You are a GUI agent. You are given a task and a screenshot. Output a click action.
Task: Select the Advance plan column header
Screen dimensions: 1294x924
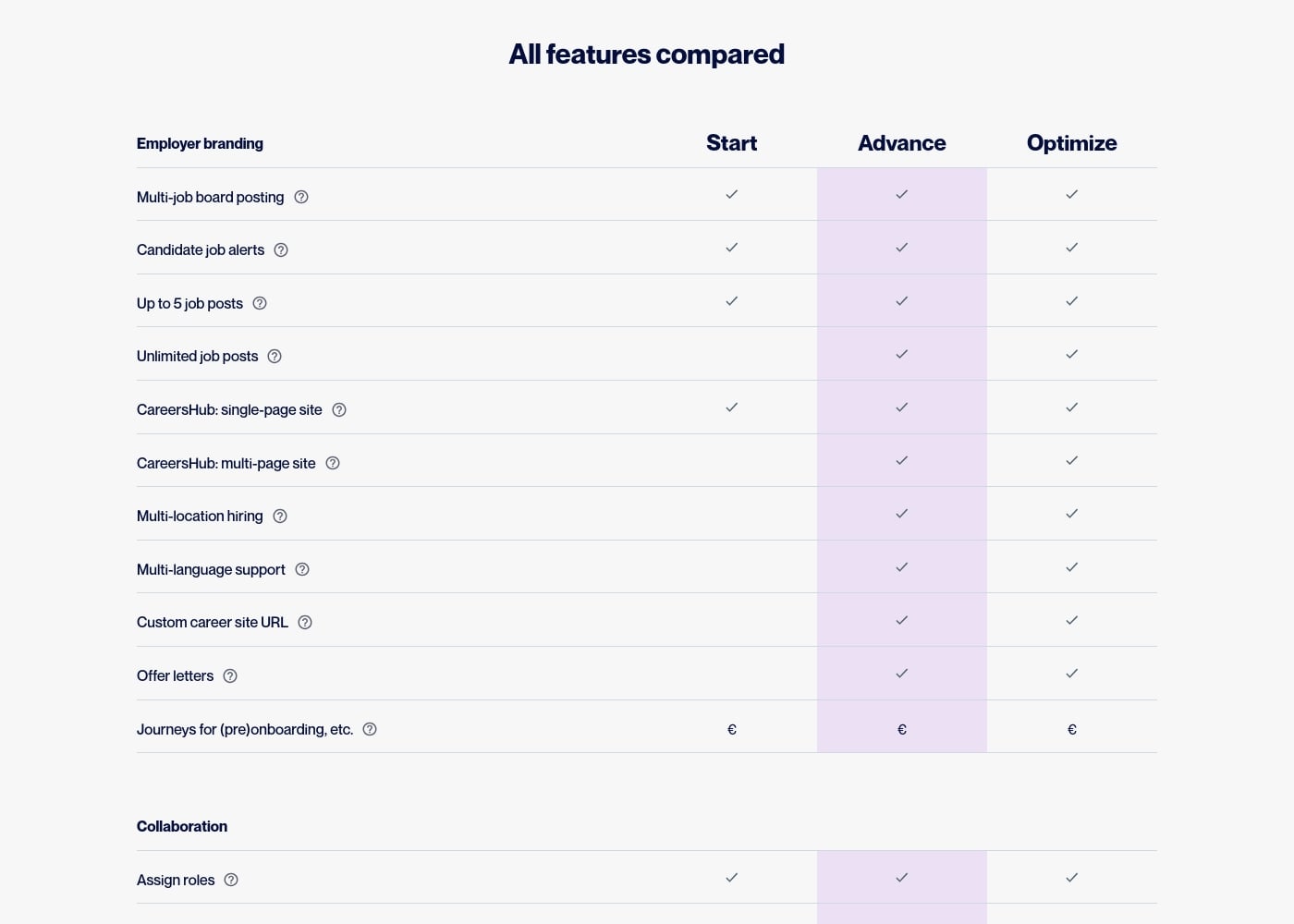point(901,143)
